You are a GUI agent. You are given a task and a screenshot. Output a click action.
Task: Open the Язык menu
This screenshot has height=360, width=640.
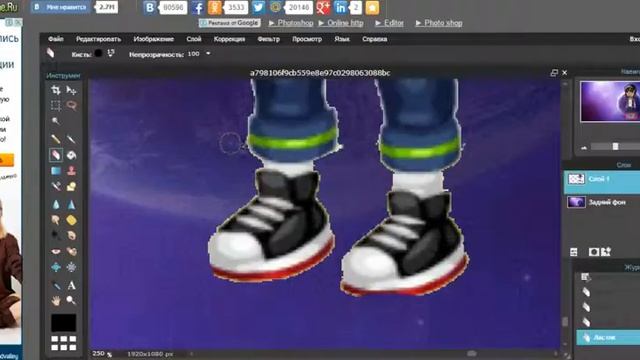tap(342, 39)
